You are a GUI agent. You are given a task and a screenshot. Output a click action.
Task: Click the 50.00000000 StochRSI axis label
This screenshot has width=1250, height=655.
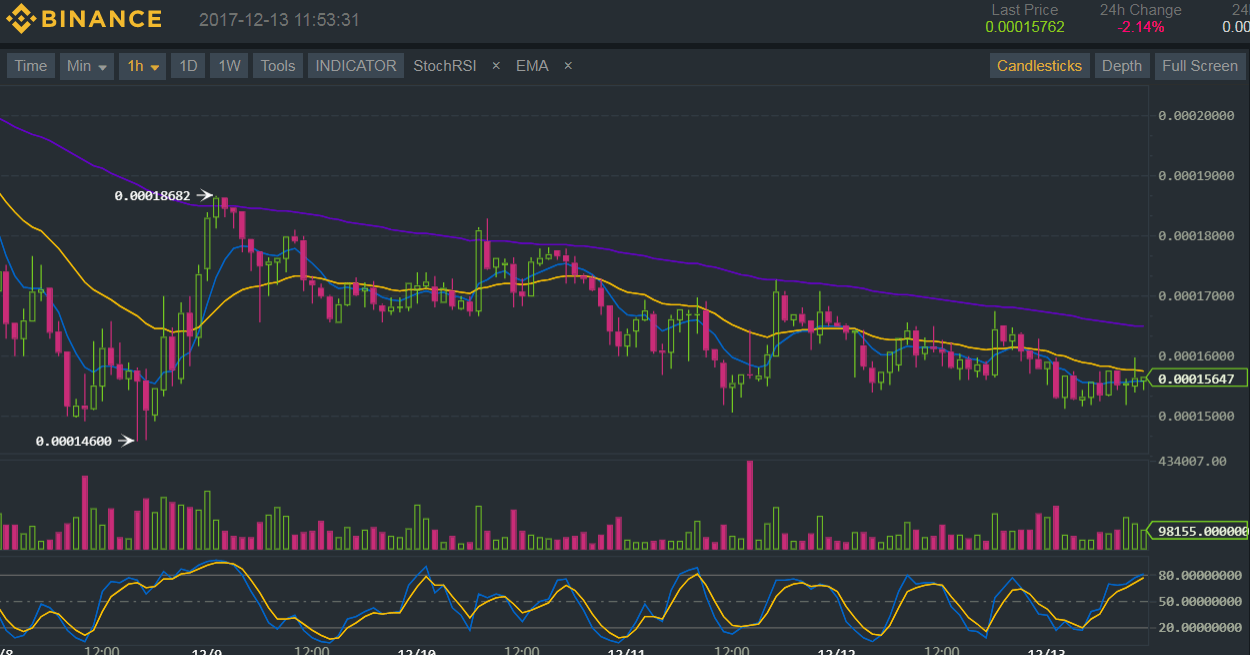pyautogui.click(x=1200, y=602)
